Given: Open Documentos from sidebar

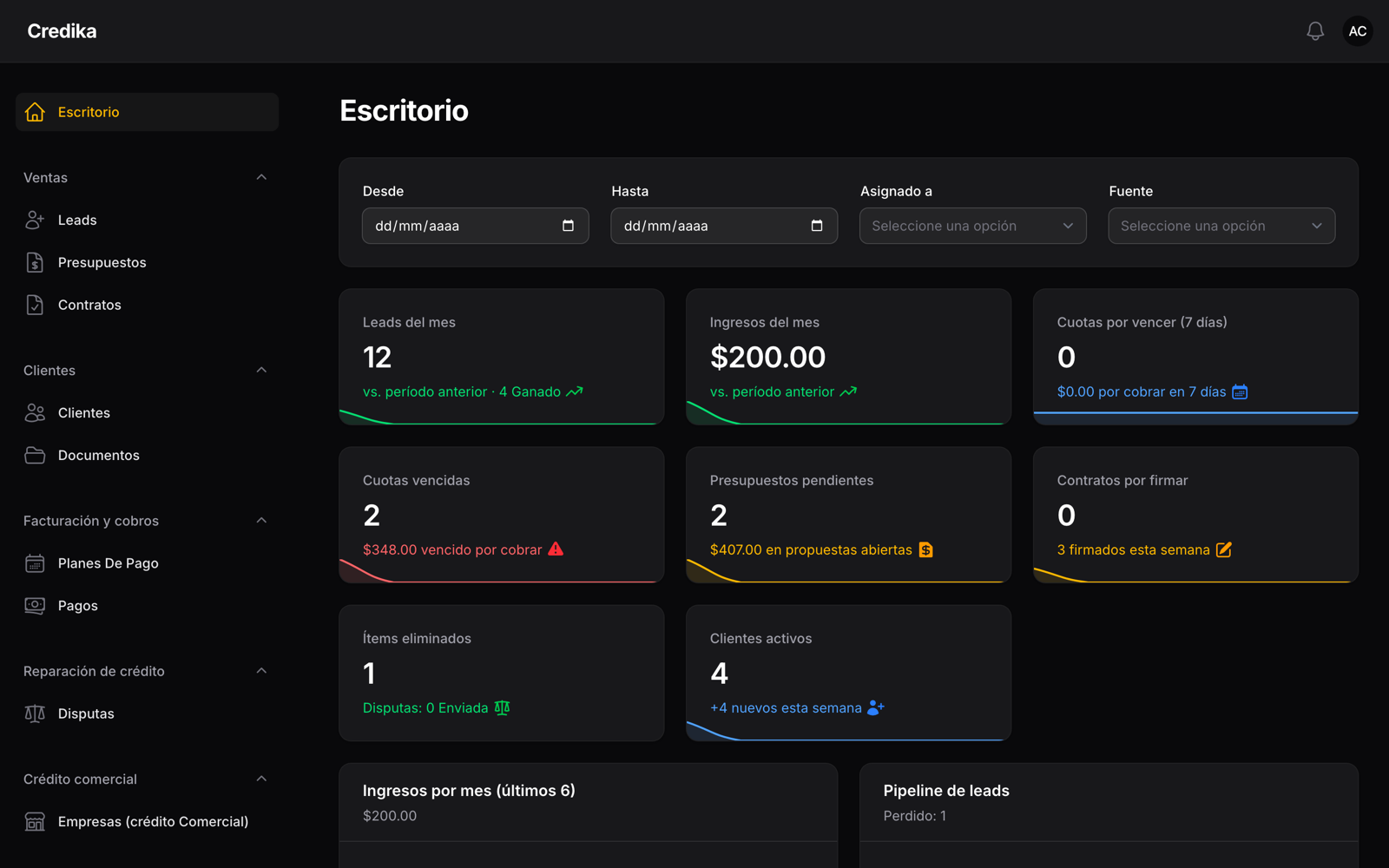Looking at the screenshot, I should tap(147, 455).
